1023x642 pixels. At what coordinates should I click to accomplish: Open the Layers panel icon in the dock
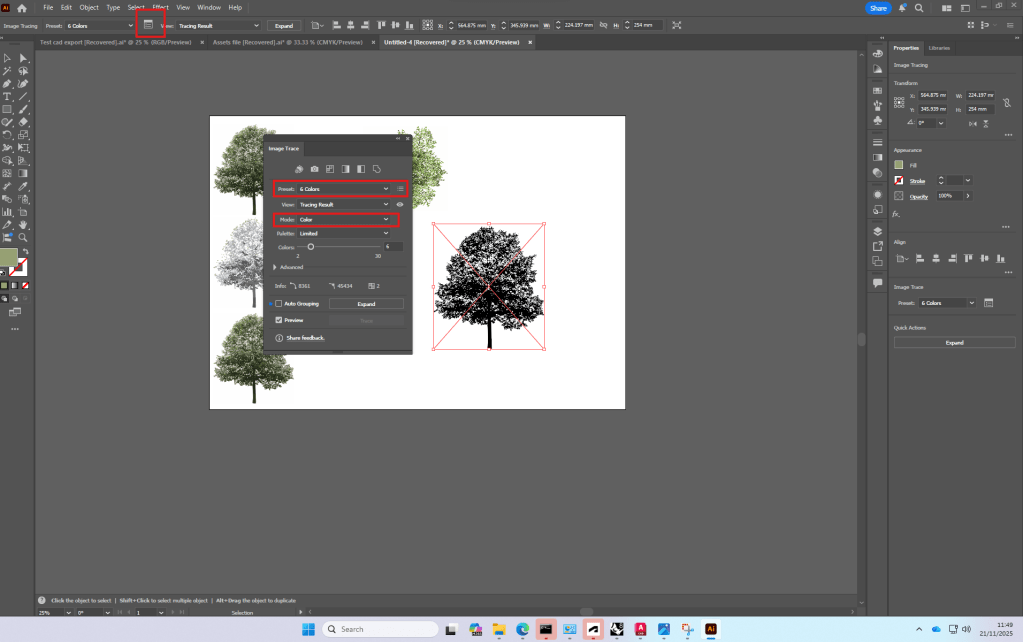[x=877, y=230]
